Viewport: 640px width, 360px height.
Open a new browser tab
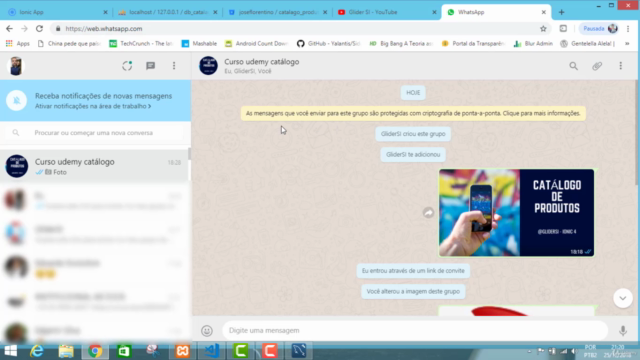pos(562,12)
